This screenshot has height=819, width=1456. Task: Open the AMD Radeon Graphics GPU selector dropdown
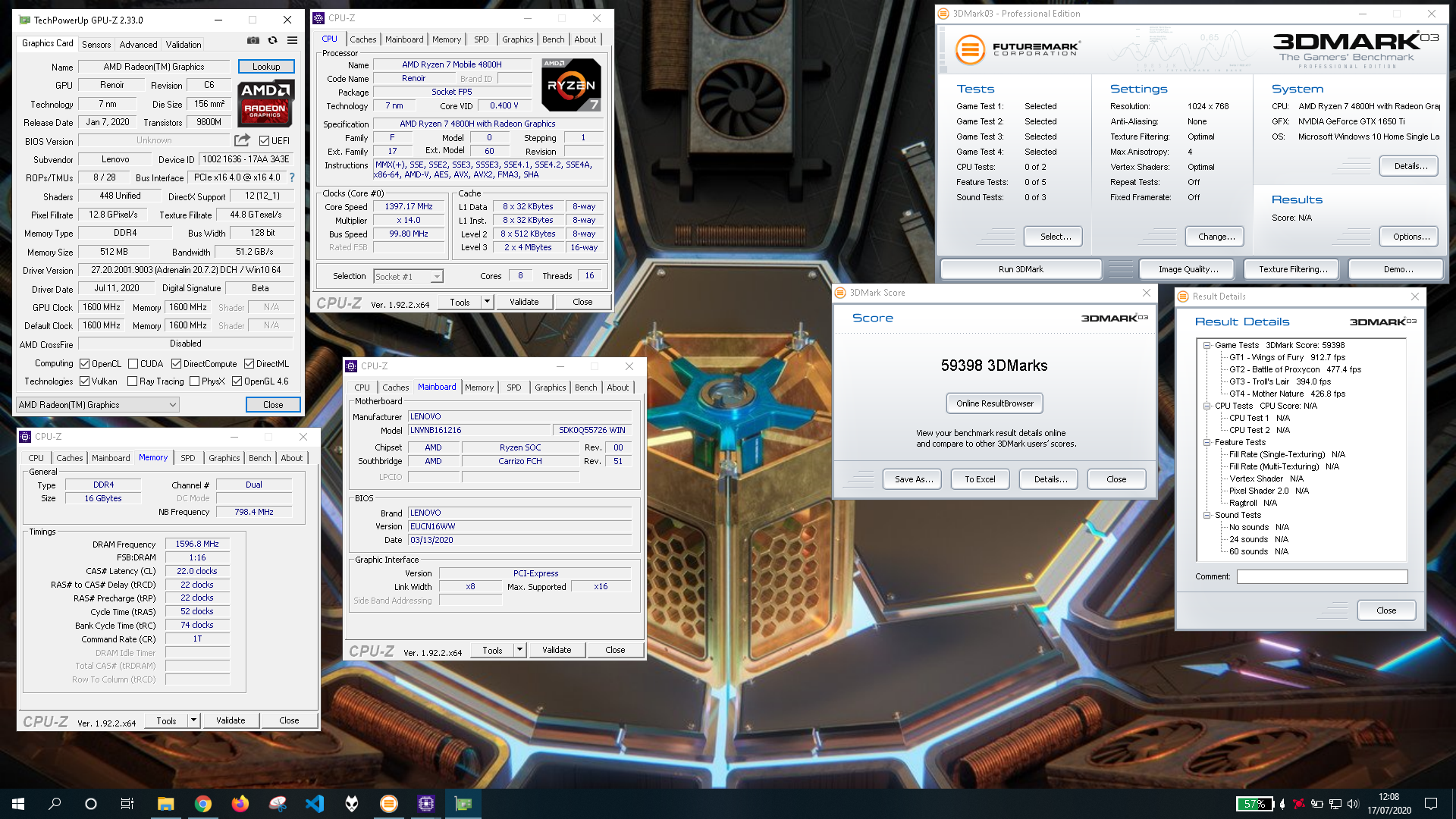pos(98,405)
